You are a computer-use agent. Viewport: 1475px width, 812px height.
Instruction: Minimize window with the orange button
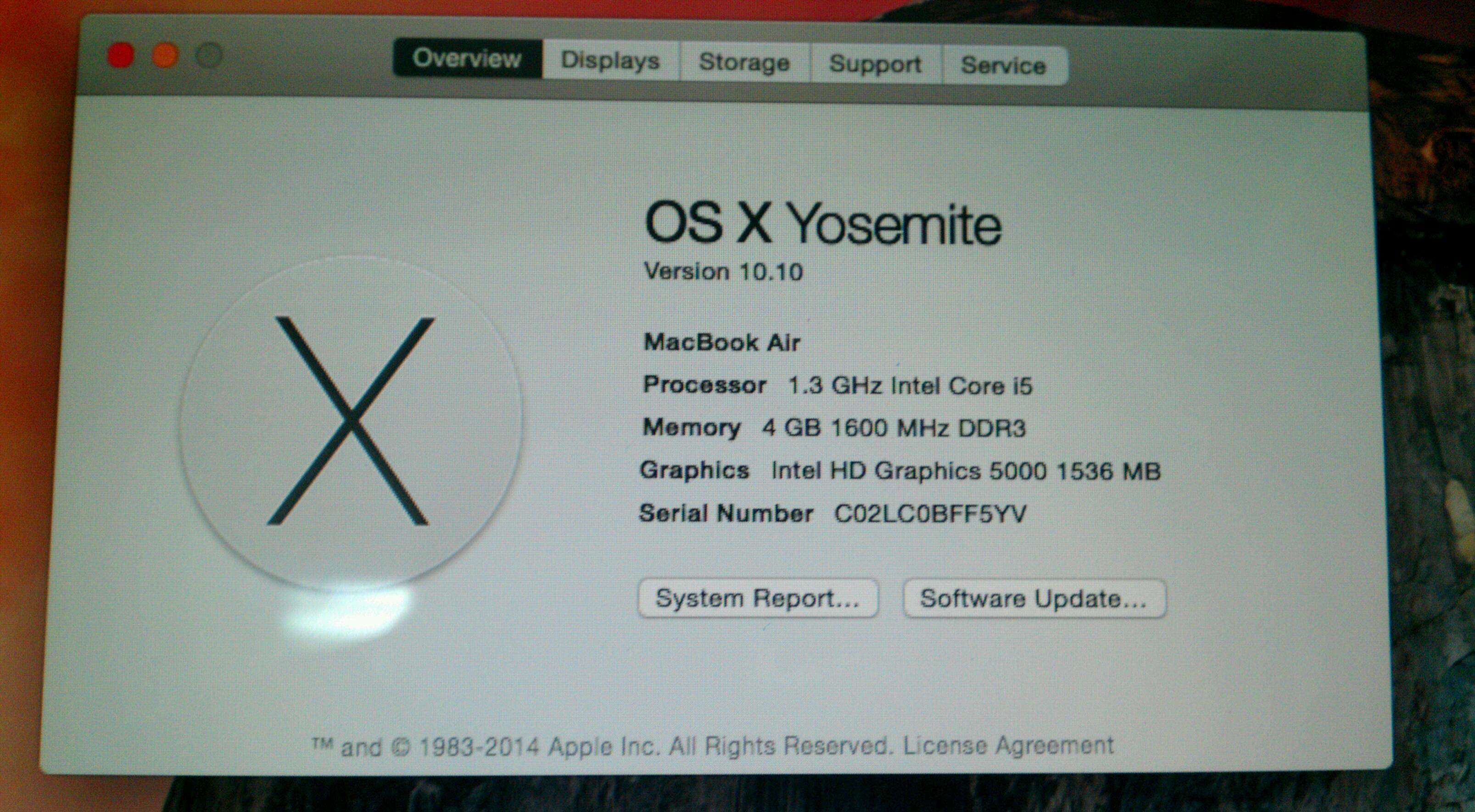(x=165, y=56)
